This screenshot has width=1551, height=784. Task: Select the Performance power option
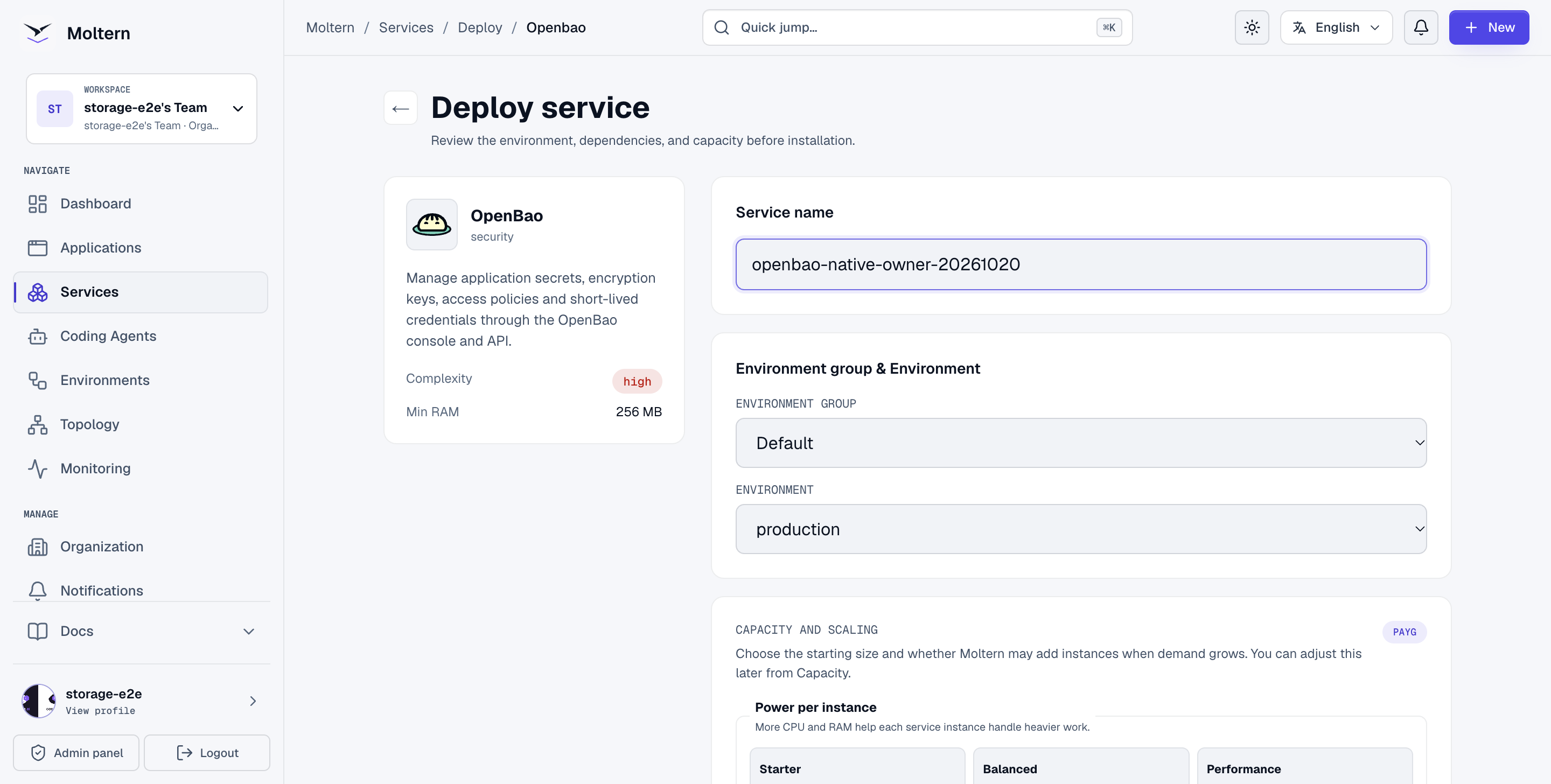coord(1304,766)
